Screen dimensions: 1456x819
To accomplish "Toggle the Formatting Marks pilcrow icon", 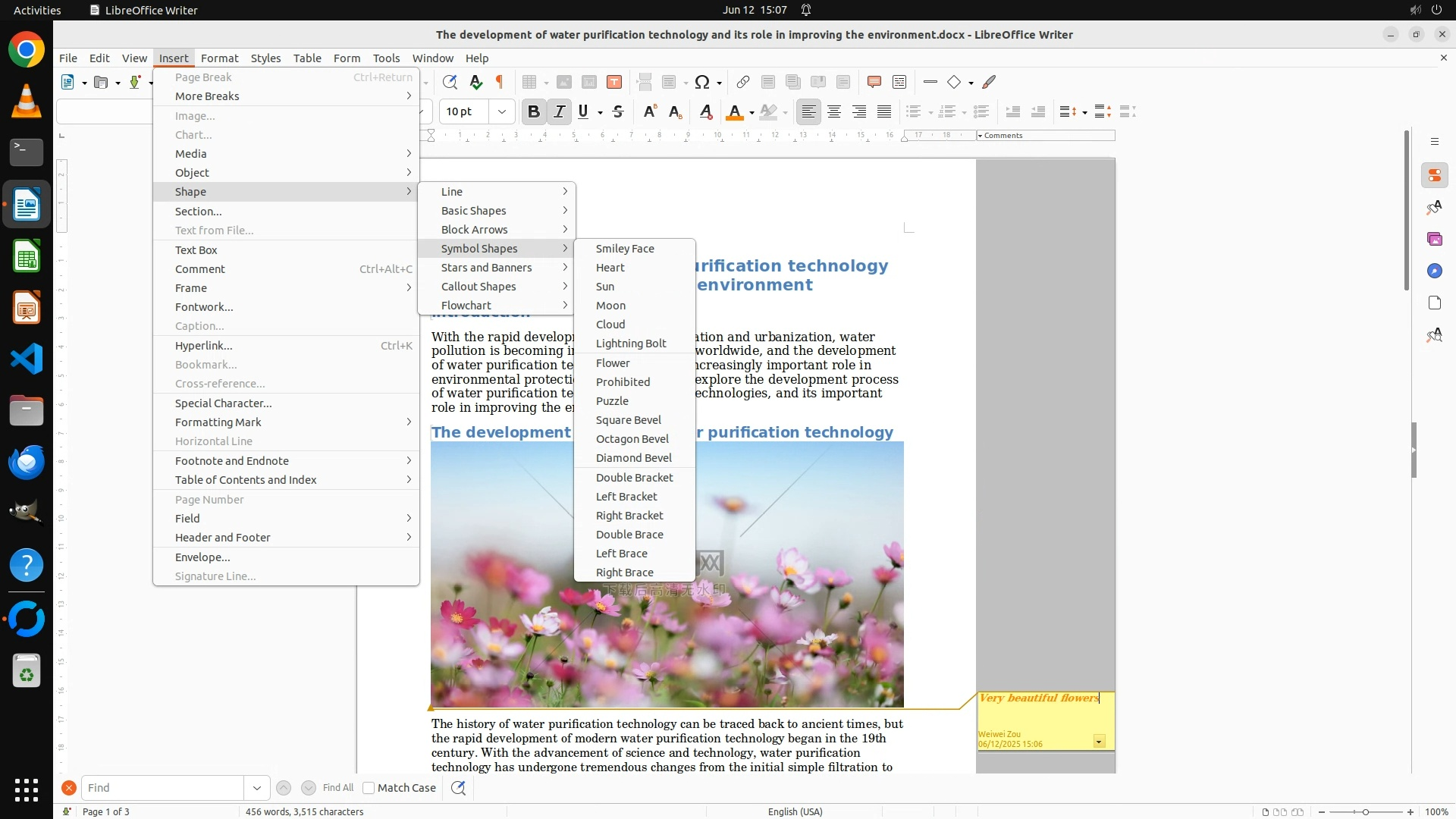I will click(500, 83).
